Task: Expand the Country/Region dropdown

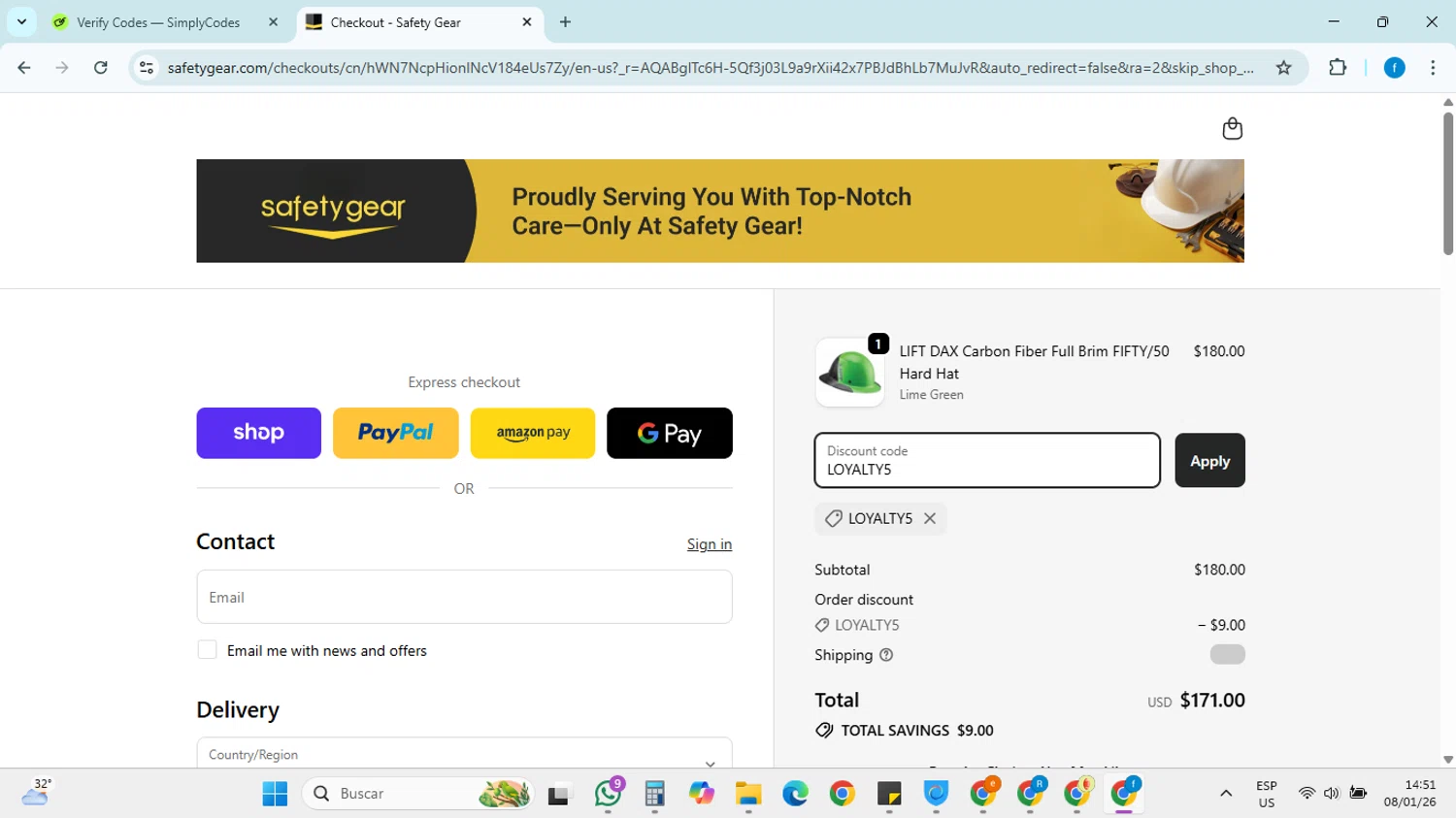Action: pyautogui.click(x=464, y=754)
